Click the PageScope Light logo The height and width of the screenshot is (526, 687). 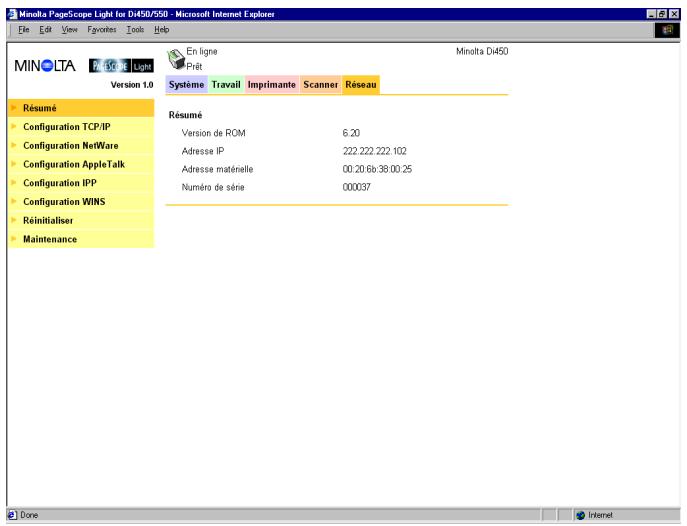[121, 66]
